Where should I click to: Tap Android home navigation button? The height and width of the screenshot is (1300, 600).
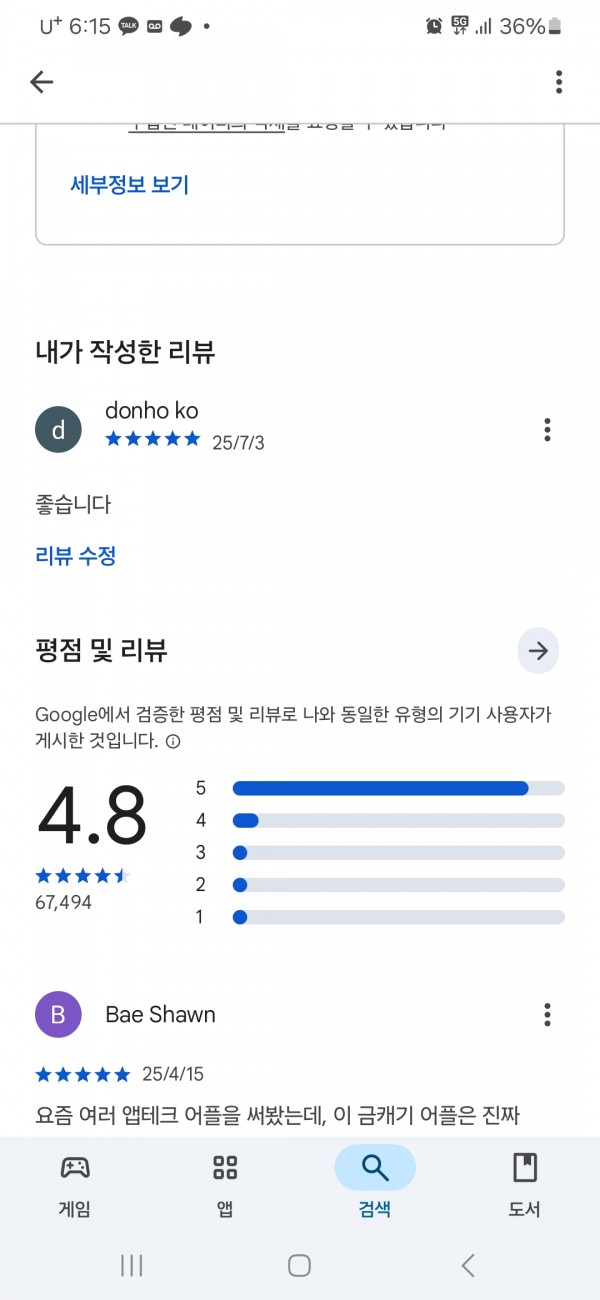(299, 1265)
